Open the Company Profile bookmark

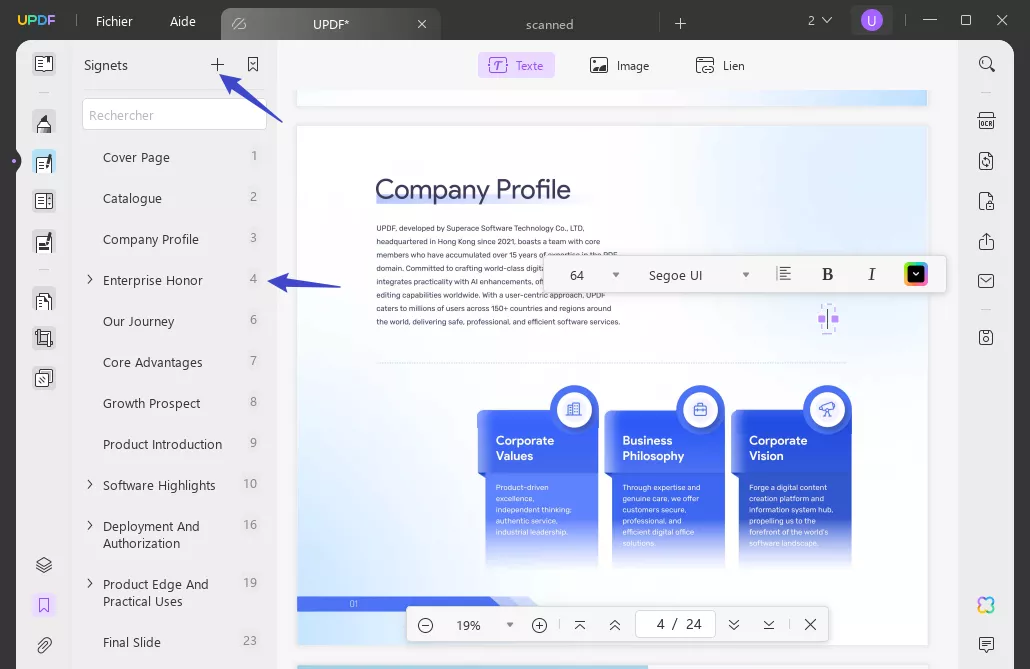pos(150,239)
